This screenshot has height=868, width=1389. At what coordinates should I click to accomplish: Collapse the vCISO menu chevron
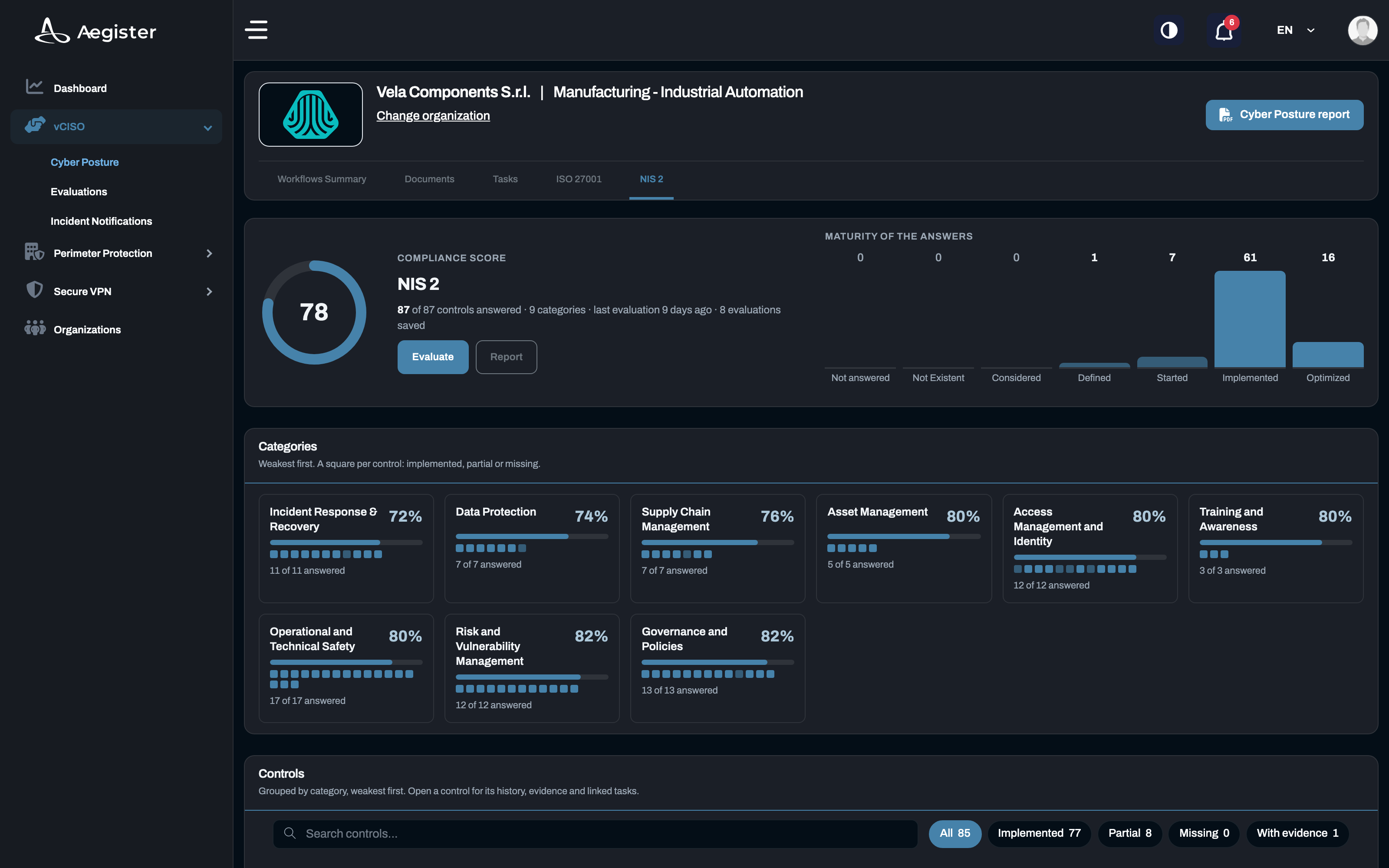(x=208, y=128)
